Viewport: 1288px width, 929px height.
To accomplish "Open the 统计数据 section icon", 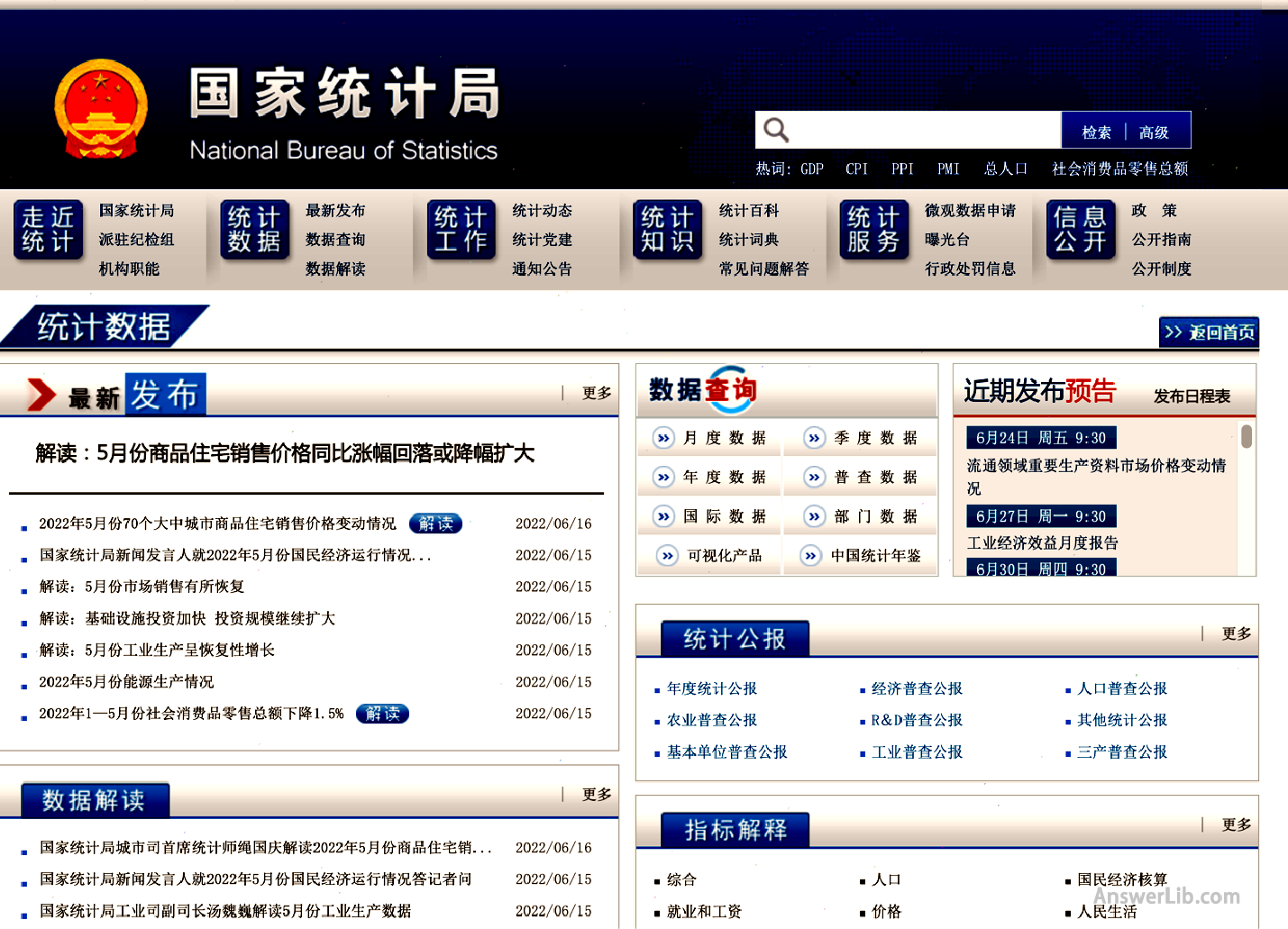I will (254, 230).
